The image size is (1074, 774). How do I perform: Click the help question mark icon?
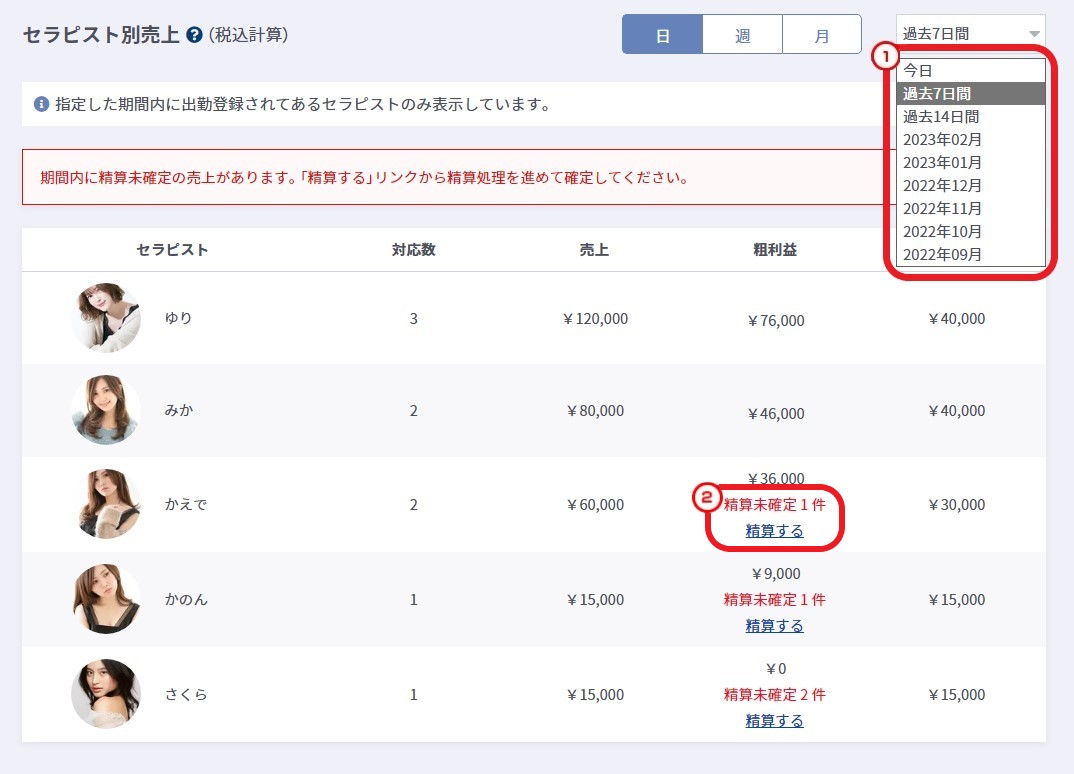(x=194, y=35)
